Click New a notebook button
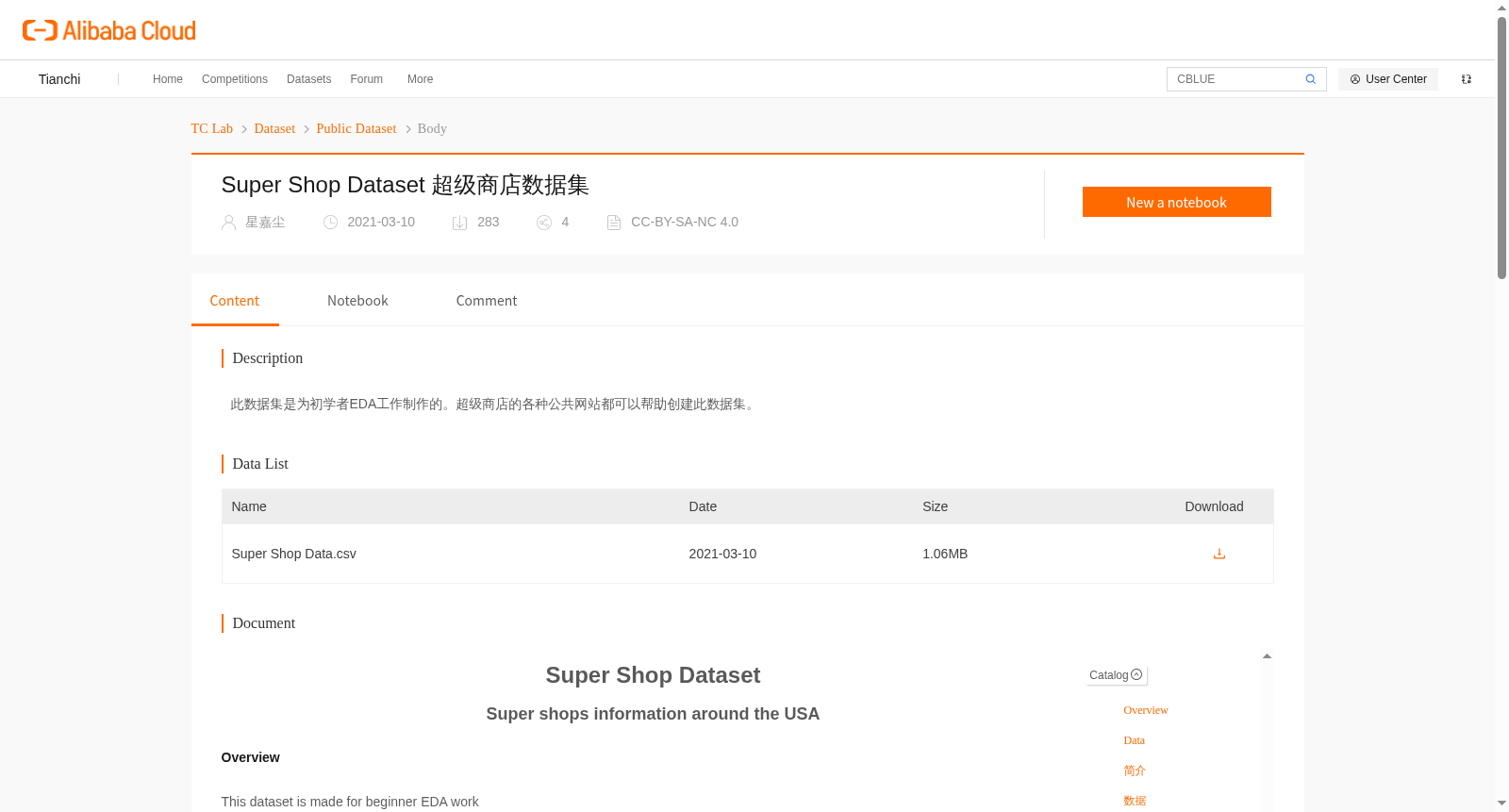Image resolution: width=1509 pixels, height=812 pixels. 1176,202
